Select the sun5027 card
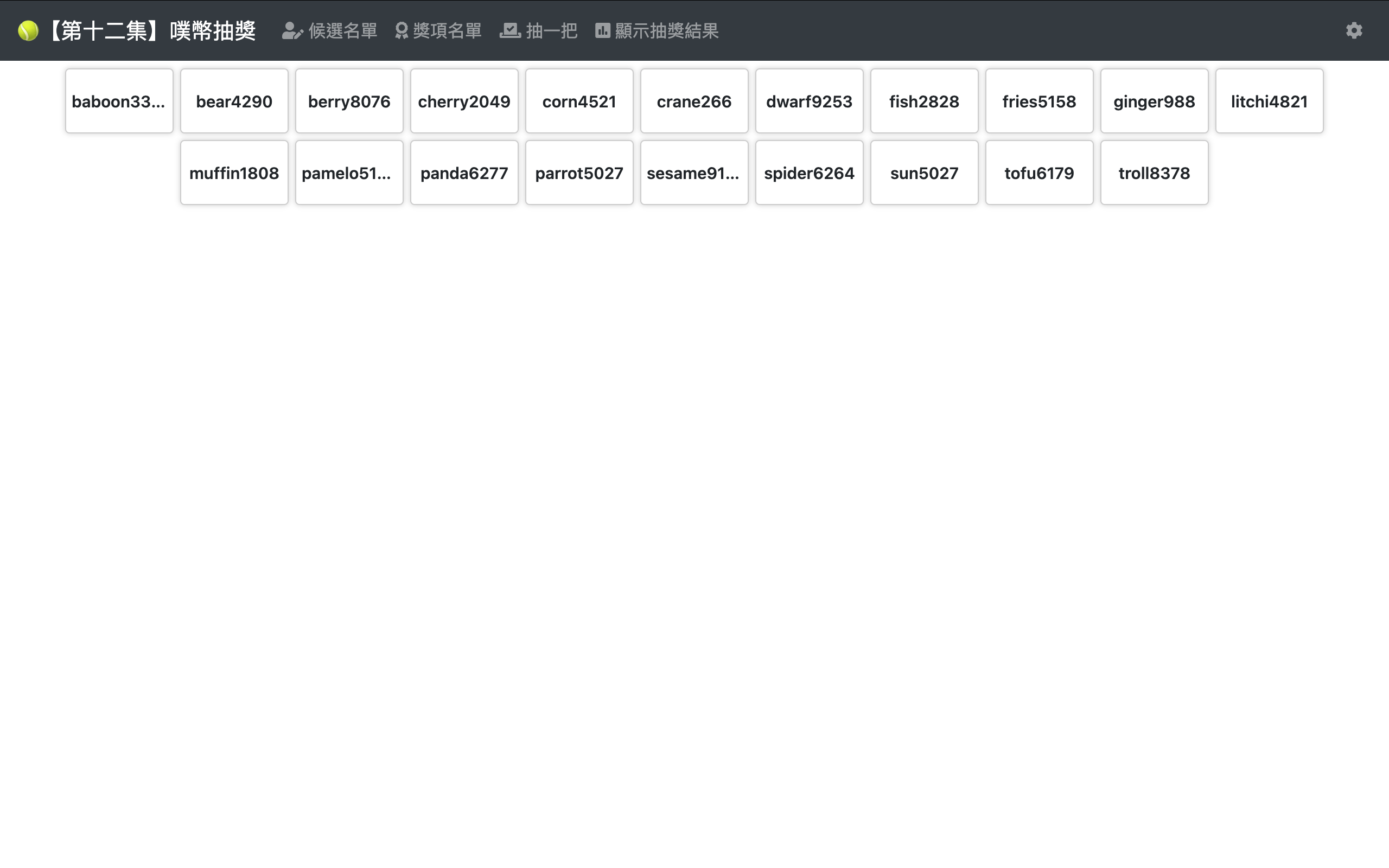The image size is (1389, 868). tap(924, 173)
